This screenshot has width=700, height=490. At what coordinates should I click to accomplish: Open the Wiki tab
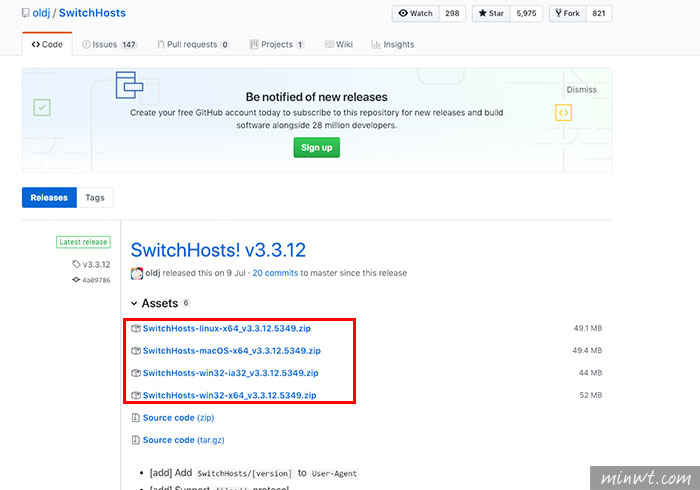[x=338, y=44]
